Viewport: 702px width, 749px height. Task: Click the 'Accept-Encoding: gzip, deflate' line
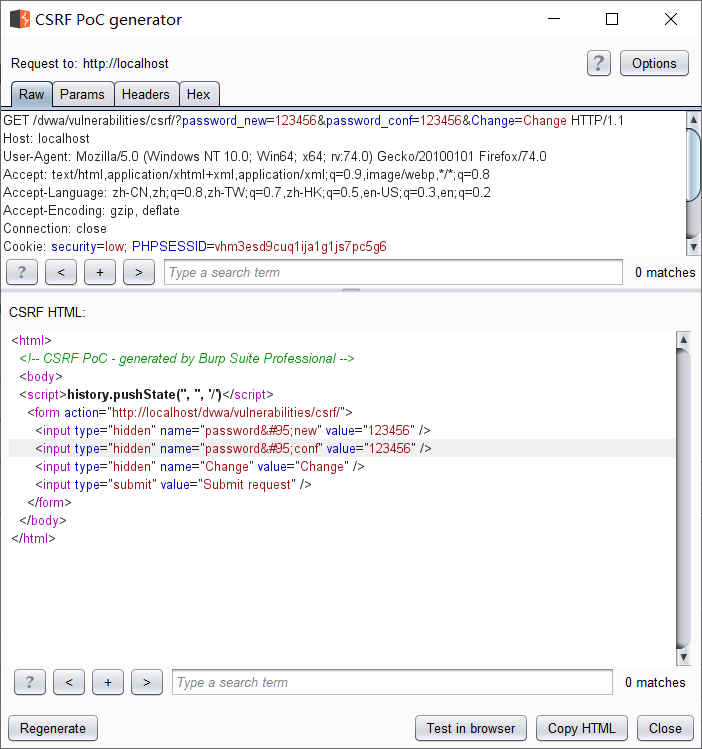[x=92, y=211]
